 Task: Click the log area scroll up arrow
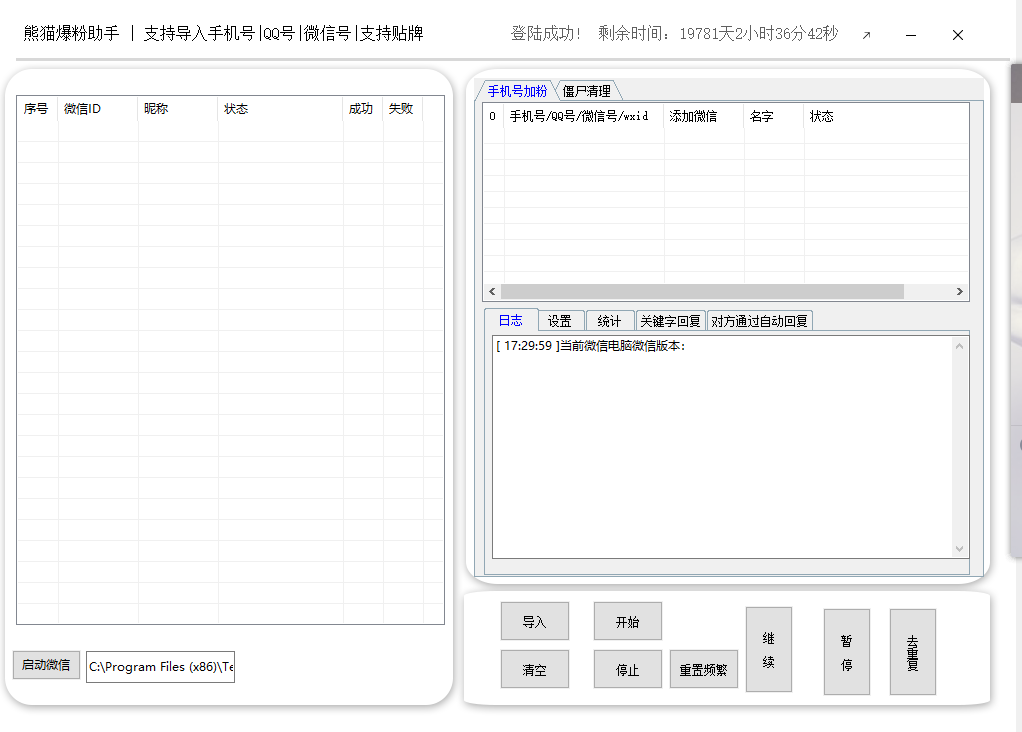[x=959, y=346]
